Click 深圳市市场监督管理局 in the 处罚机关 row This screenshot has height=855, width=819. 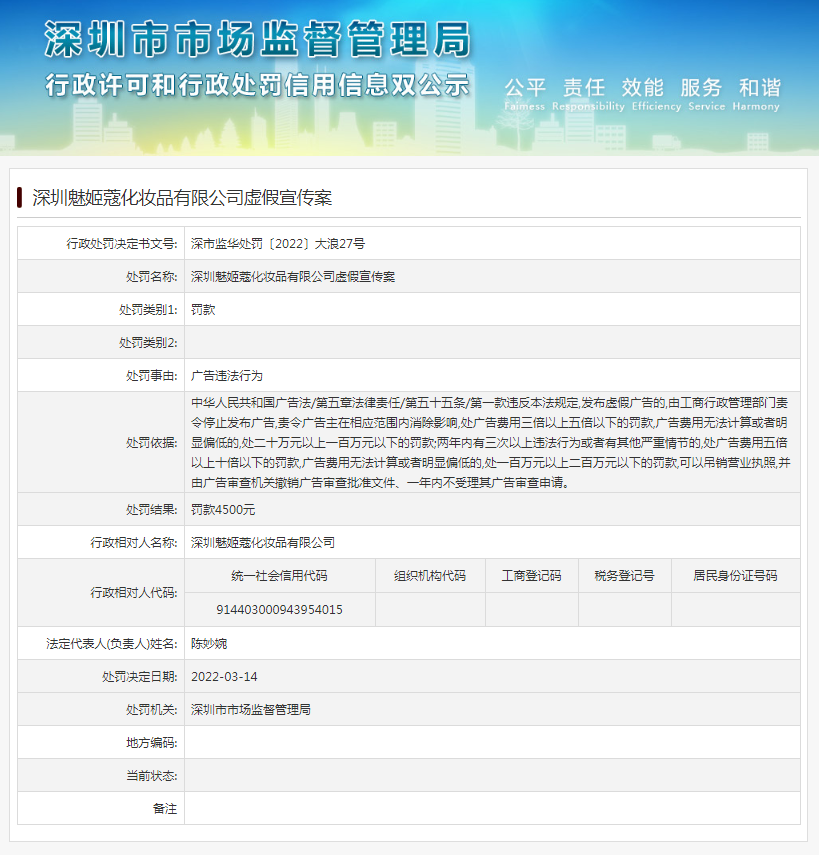coord(251,709)
